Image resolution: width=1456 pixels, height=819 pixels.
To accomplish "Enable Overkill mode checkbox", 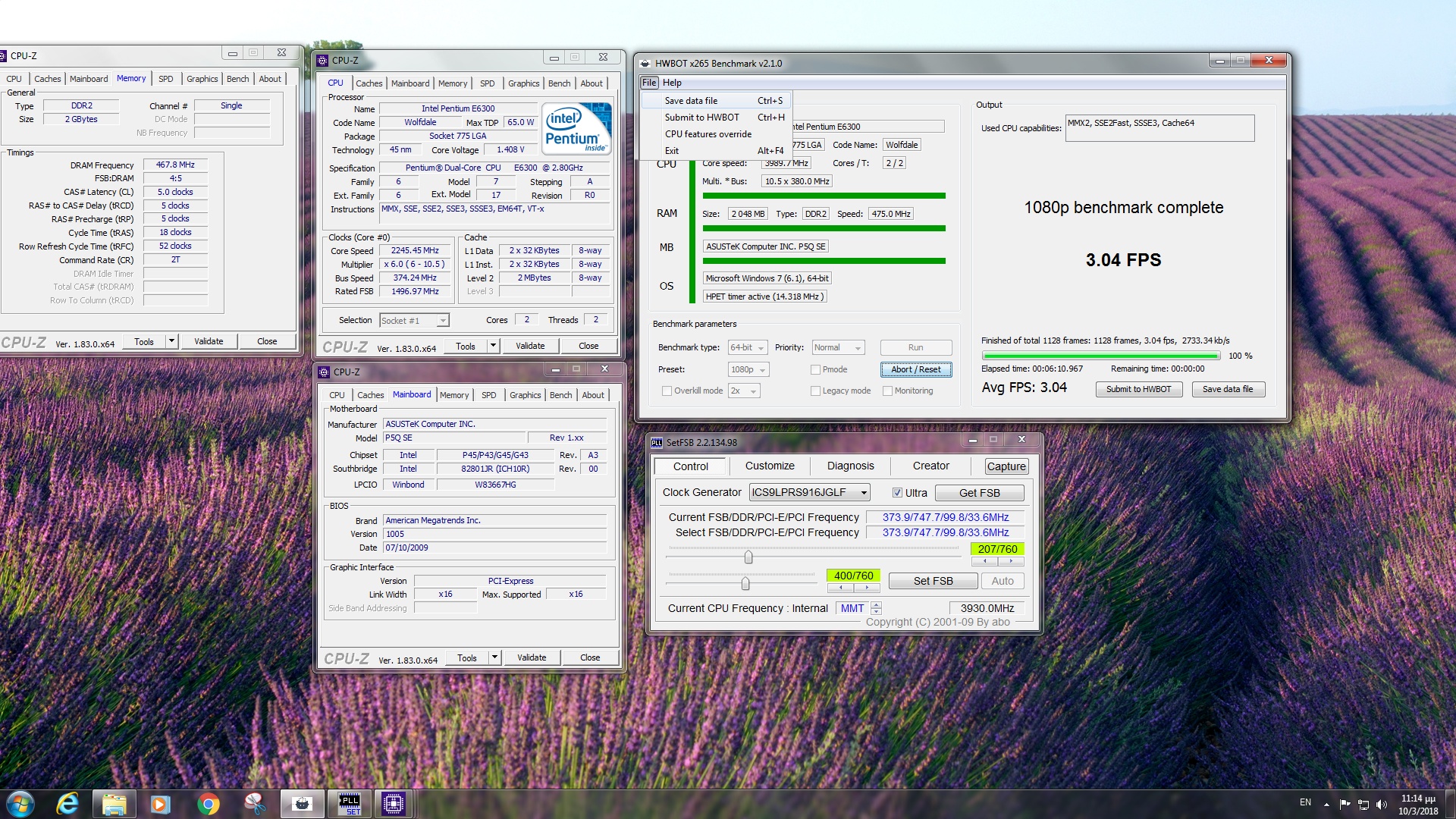I will pos(667,391).
